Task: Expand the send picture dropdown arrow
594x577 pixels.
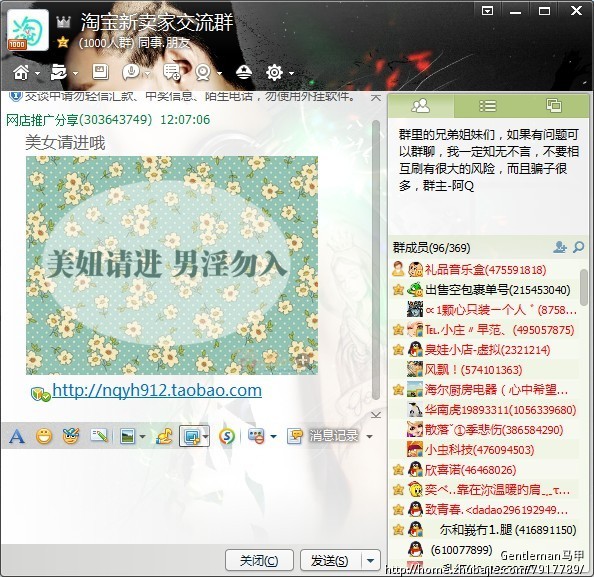Action: (142, 437)
